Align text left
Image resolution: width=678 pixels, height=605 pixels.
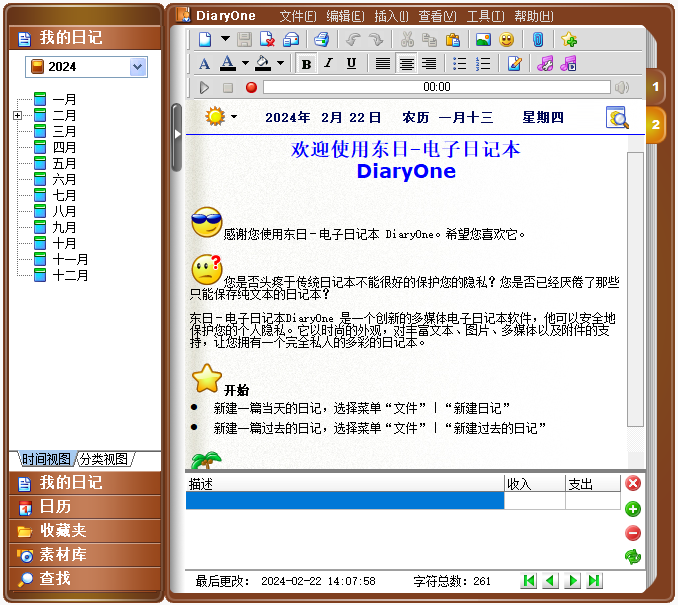click(x=383, y=64)
